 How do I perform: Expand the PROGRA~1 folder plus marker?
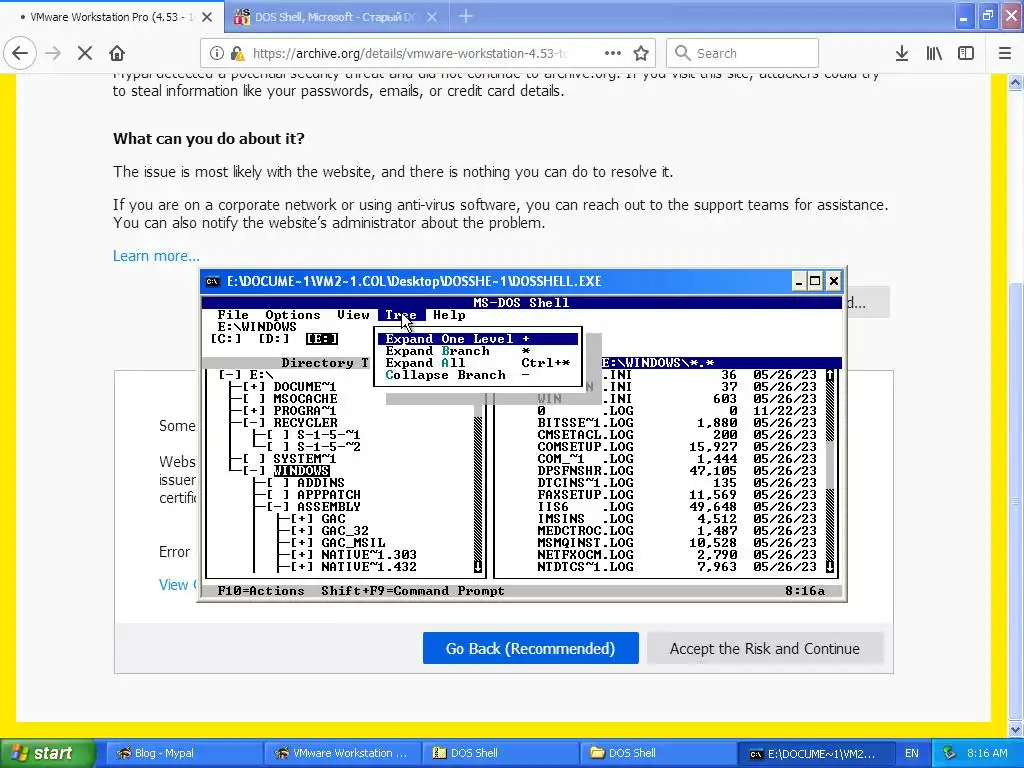(x=254, y=411)
